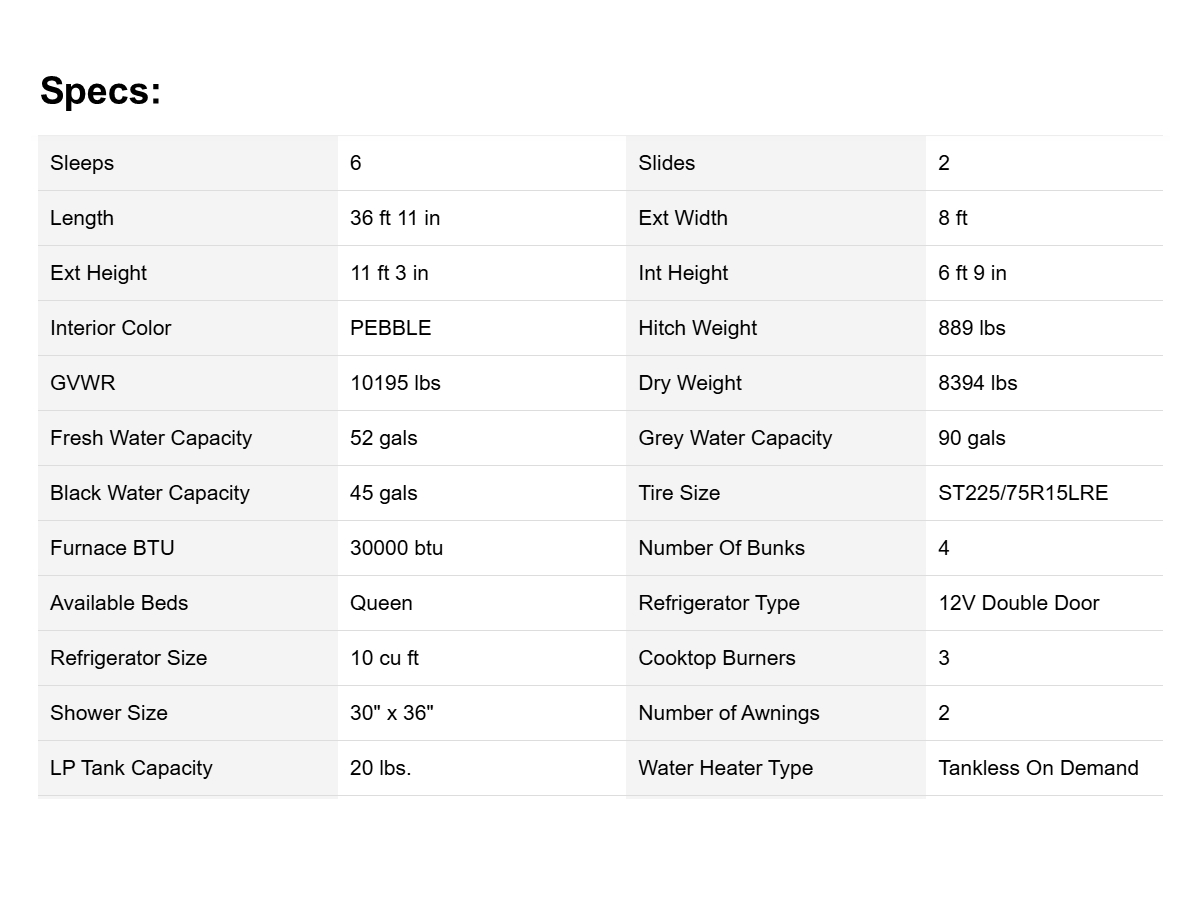Viewport: 1200px width, 900px height.
Task: Select the 12V Double Door refrigerator type
Action: coord(1019,603)
